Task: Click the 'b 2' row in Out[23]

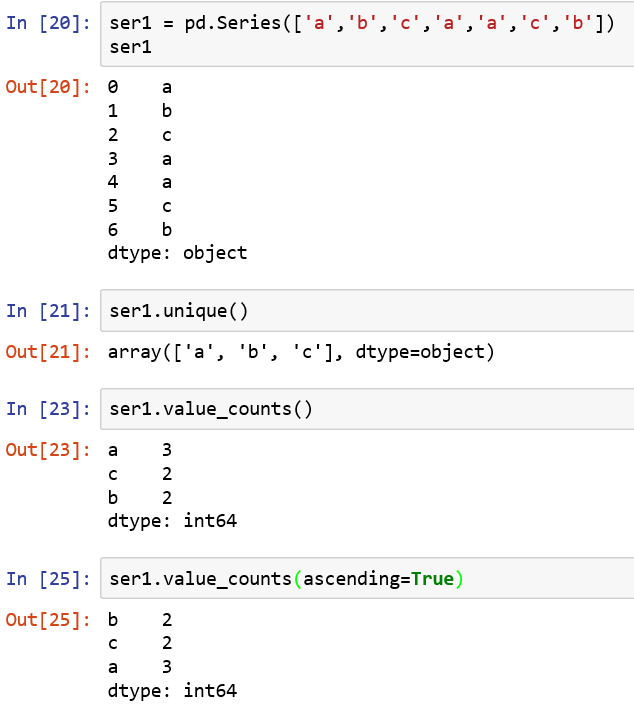Action: coord(140,497)
